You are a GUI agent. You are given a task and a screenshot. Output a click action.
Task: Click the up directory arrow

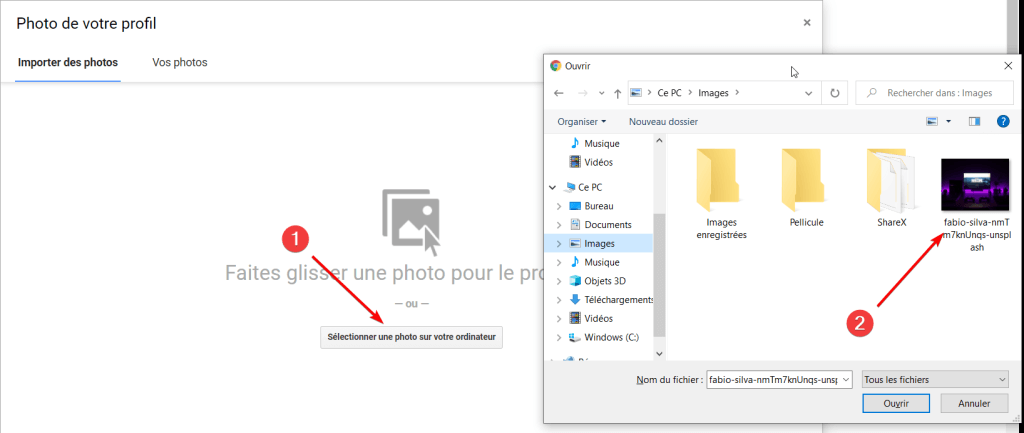click(617, 93)
